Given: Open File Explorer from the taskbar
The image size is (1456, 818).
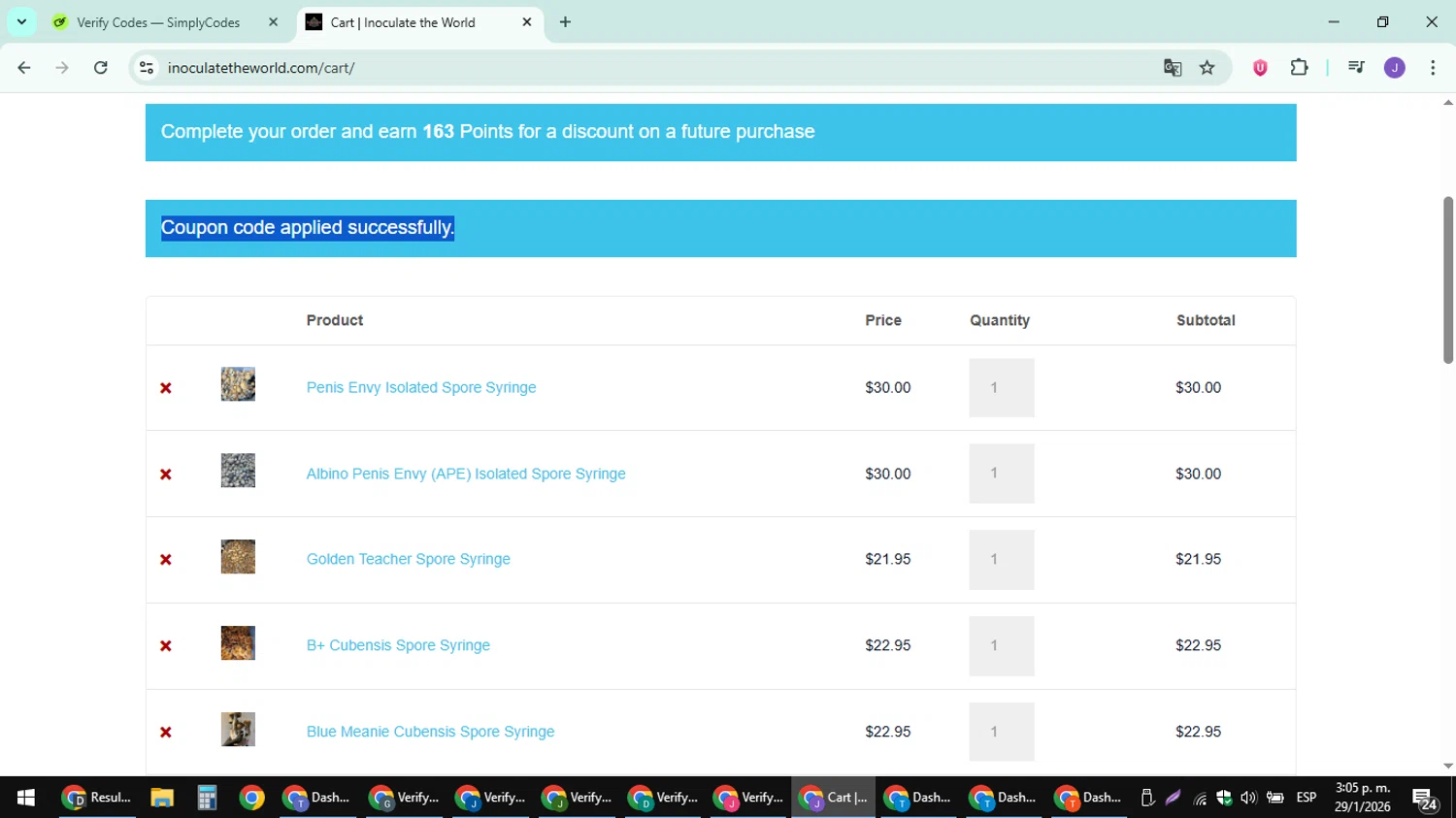Looking at the screenshot, I should (162, 798).
